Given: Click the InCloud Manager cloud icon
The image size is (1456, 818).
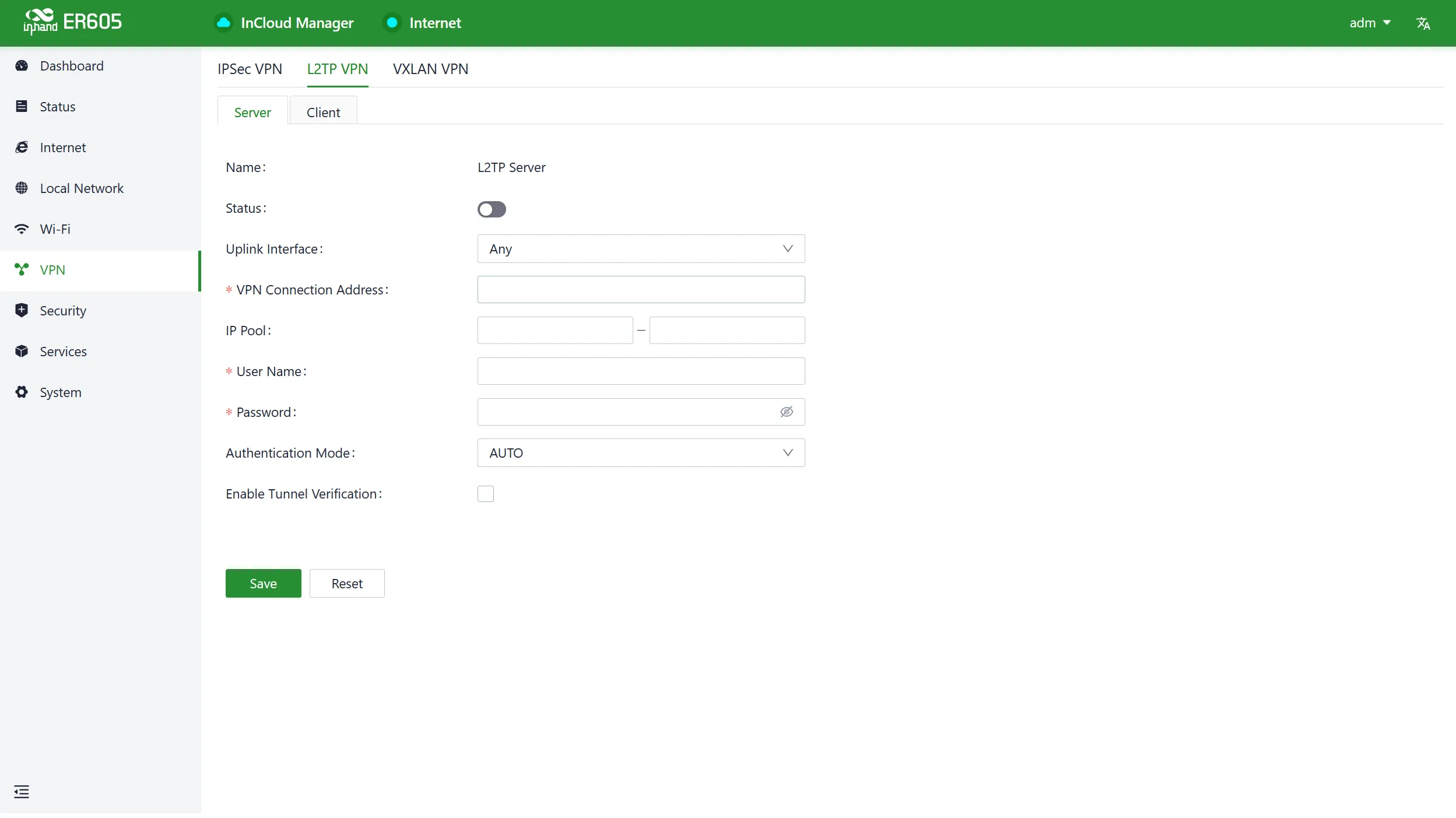Looking at the screenshot, I should point(223,23).
